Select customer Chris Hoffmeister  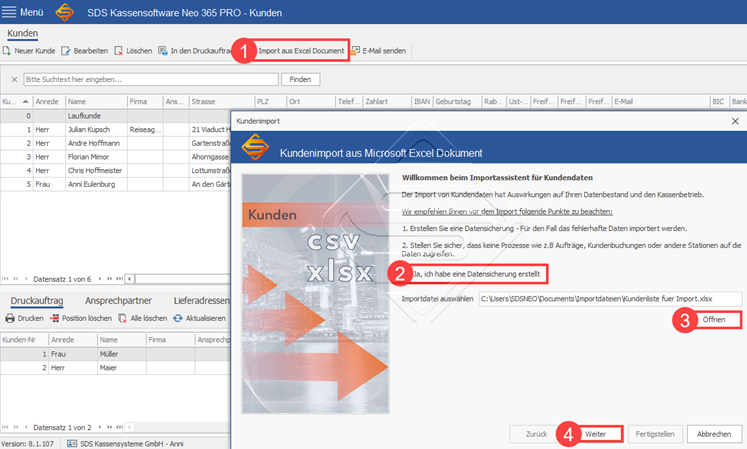pos(115,170)
